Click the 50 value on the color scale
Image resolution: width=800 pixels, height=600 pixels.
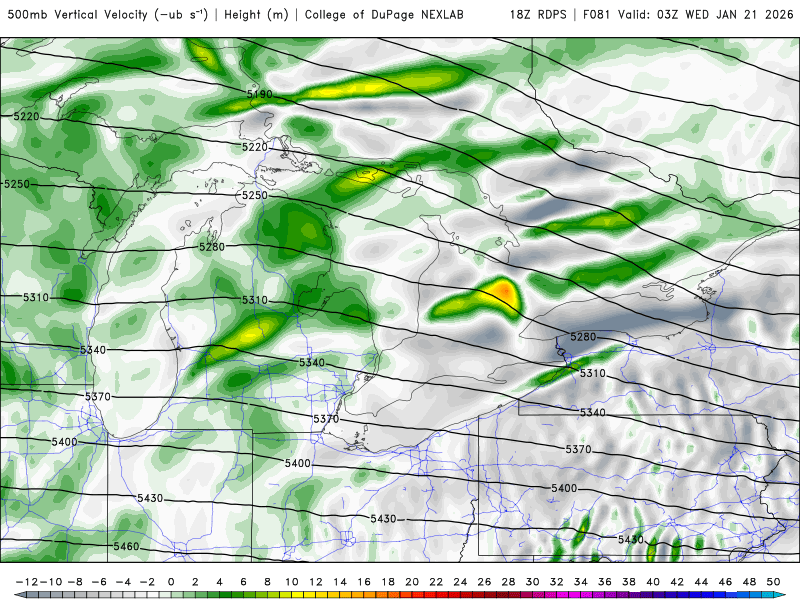point(773,582)
